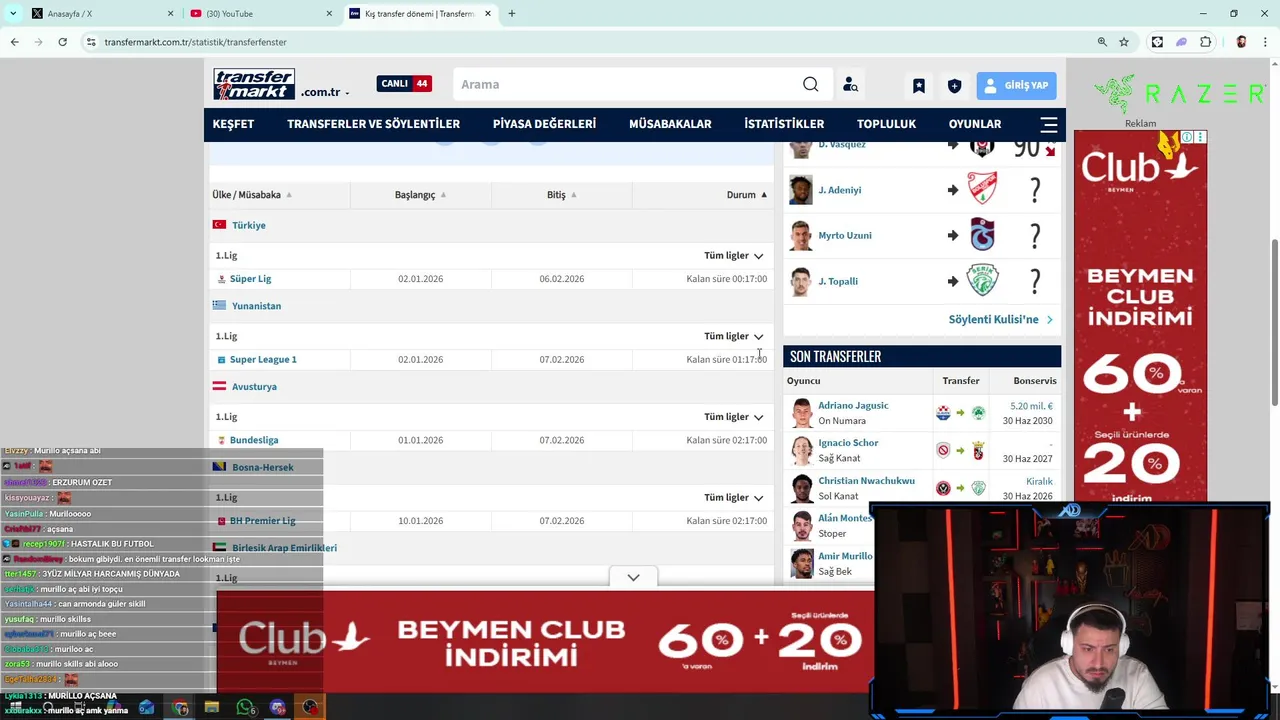
Task: Open the Yunanistan country link
Action: [256, 306]
